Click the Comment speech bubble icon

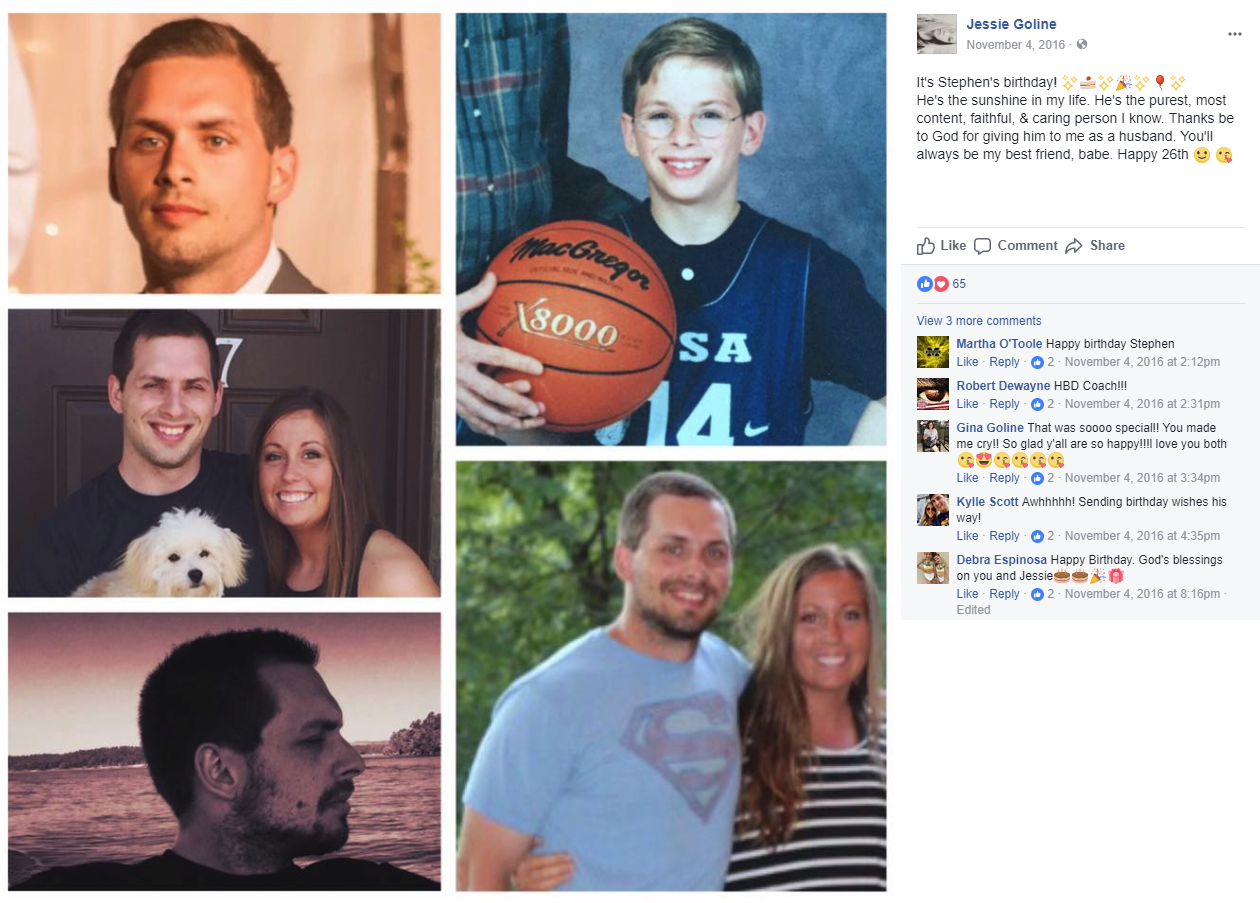coord(983,246)
